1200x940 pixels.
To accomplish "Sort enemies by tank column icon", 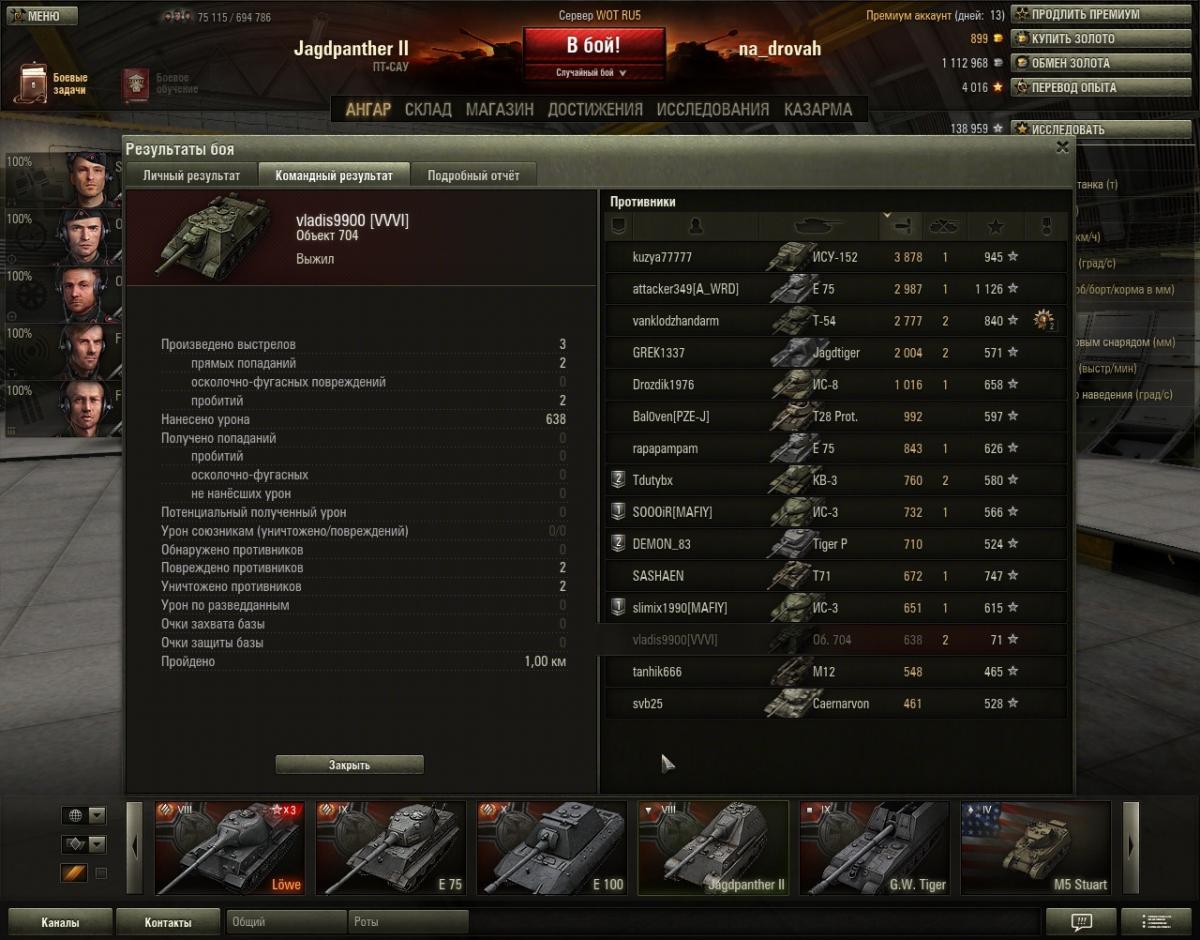I will click(818, 226).
